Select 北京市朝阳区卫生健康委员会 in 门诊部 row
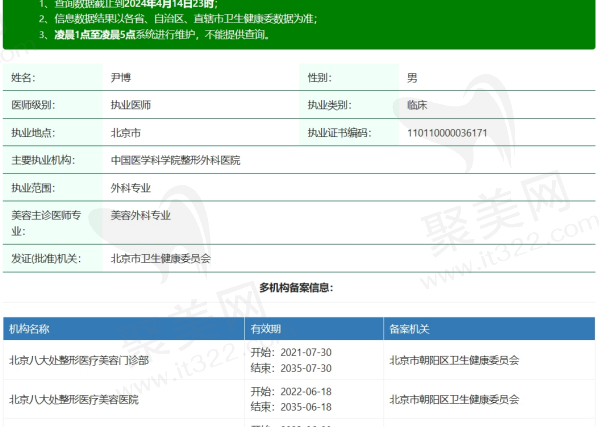This screenshot has width=600, height=427. pos(454,360)
